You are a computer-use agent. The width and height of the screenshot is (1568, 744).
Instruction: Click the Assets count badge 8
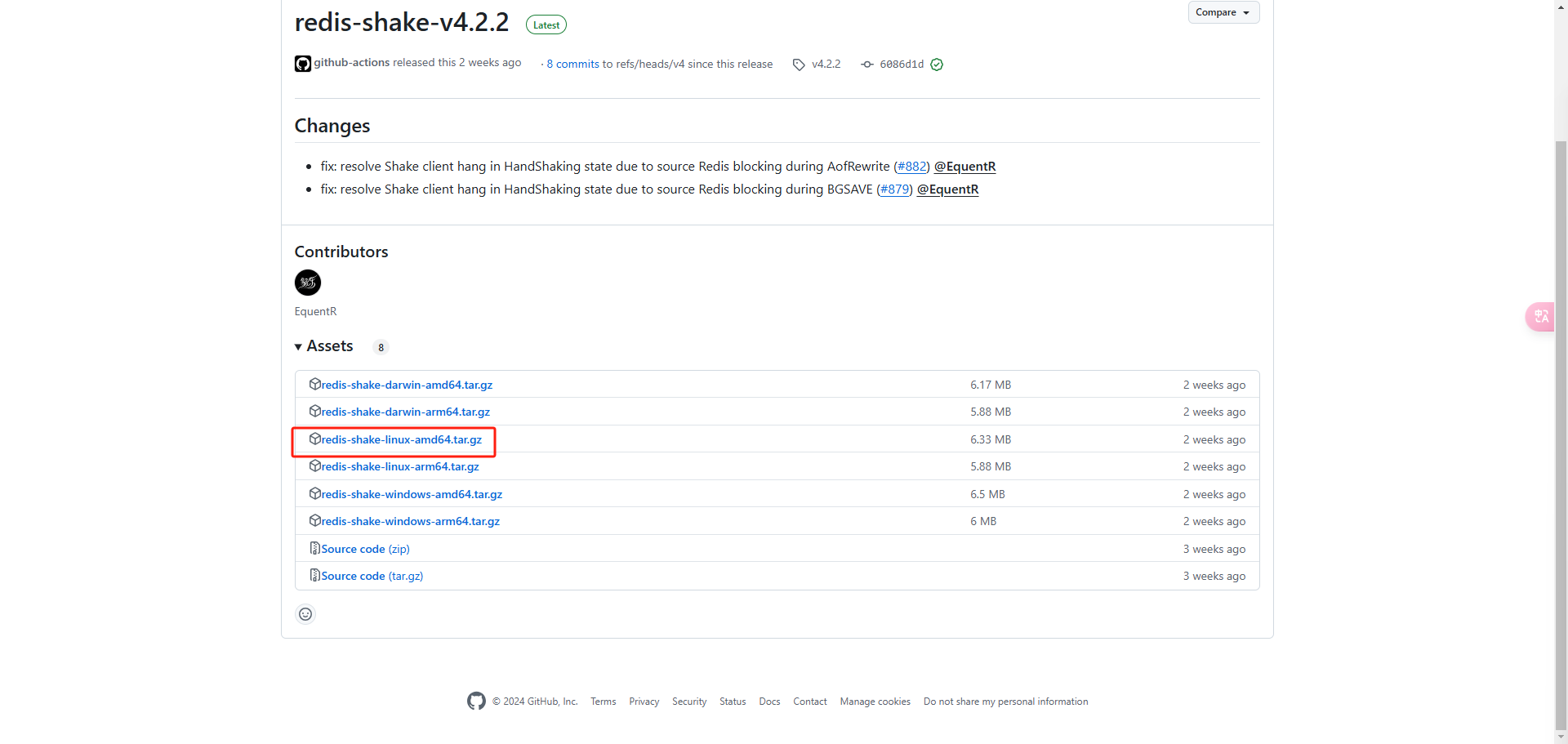[381, 347]
